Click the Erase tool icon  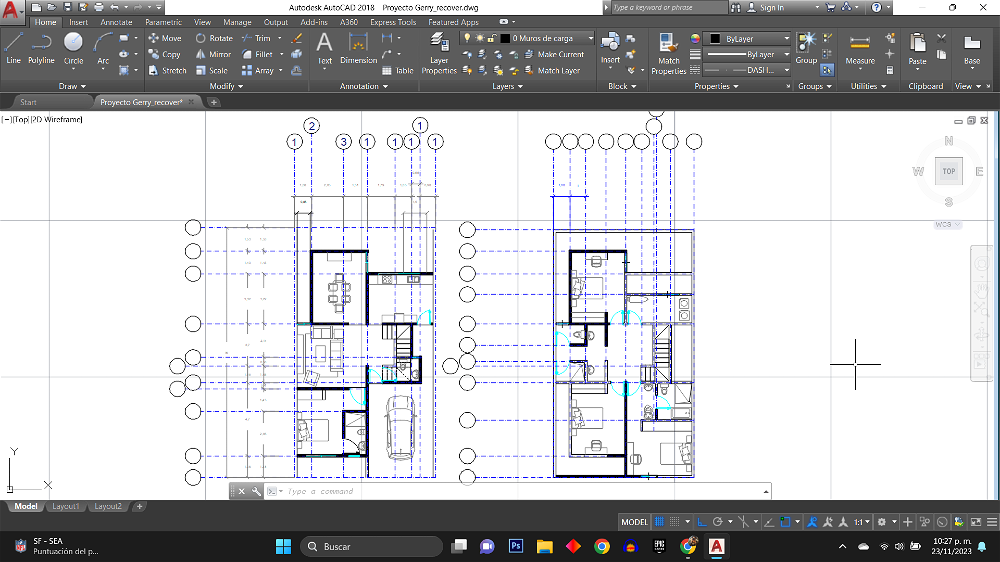point(297,38)
